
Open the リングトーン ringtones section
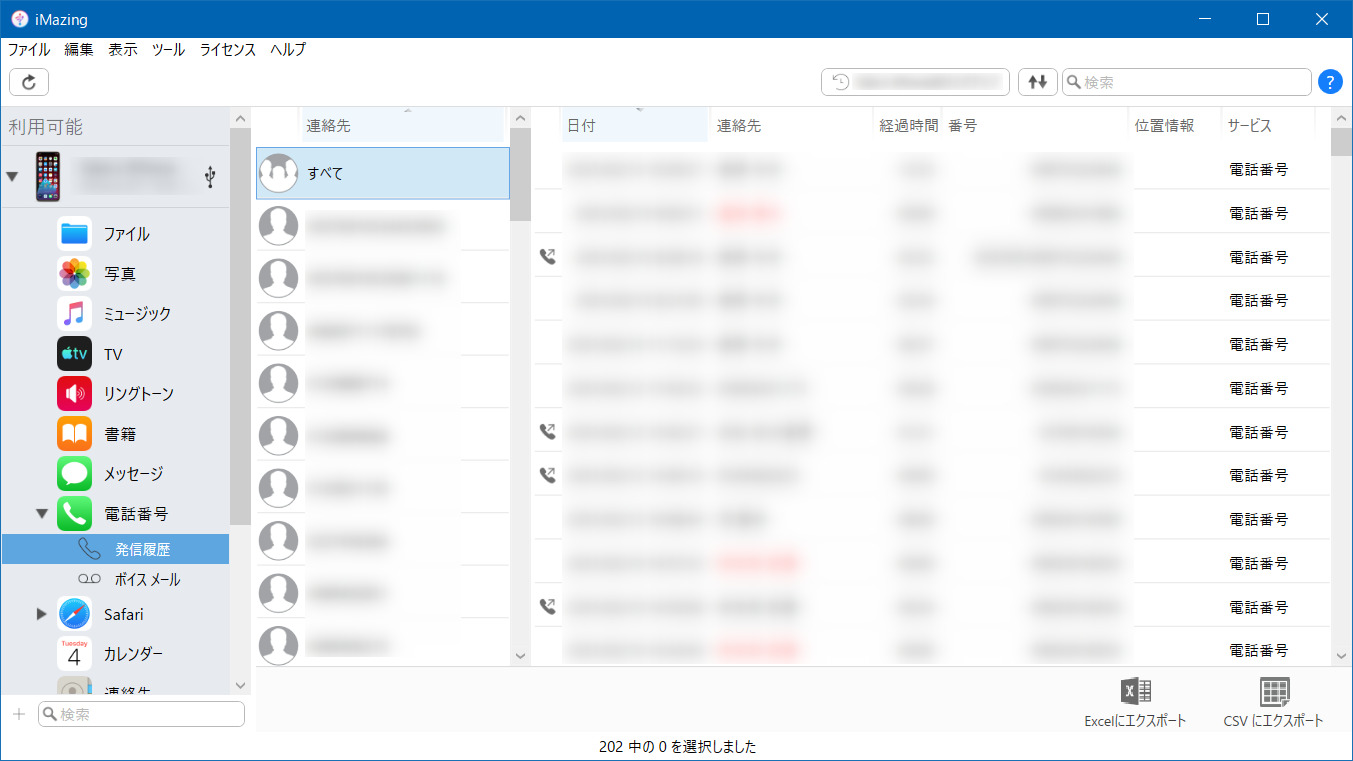point(75,394)
